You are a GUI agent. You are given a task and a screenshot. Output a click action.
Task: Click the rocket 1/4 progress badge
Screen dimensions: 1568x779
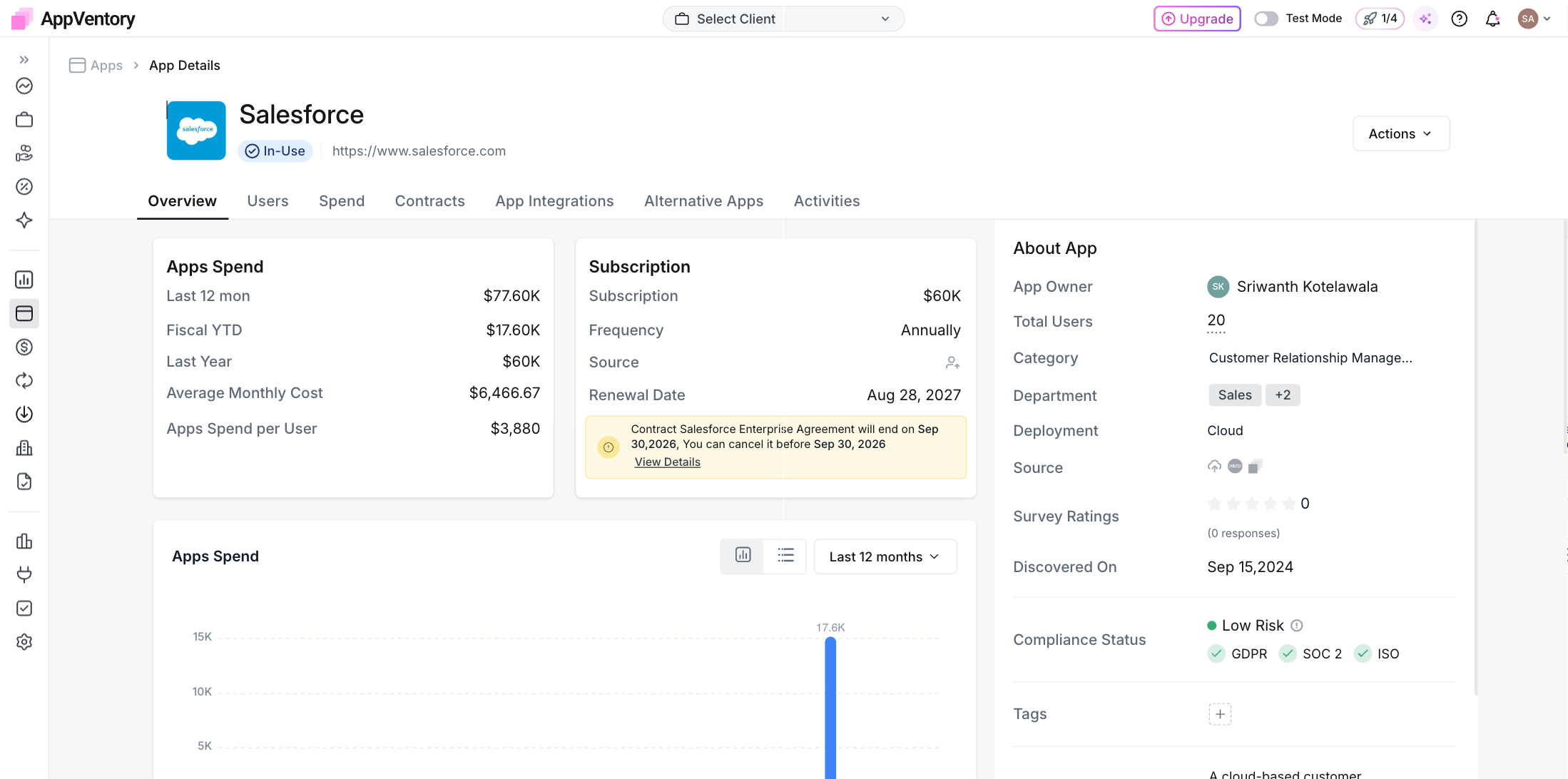[1380, 19]
